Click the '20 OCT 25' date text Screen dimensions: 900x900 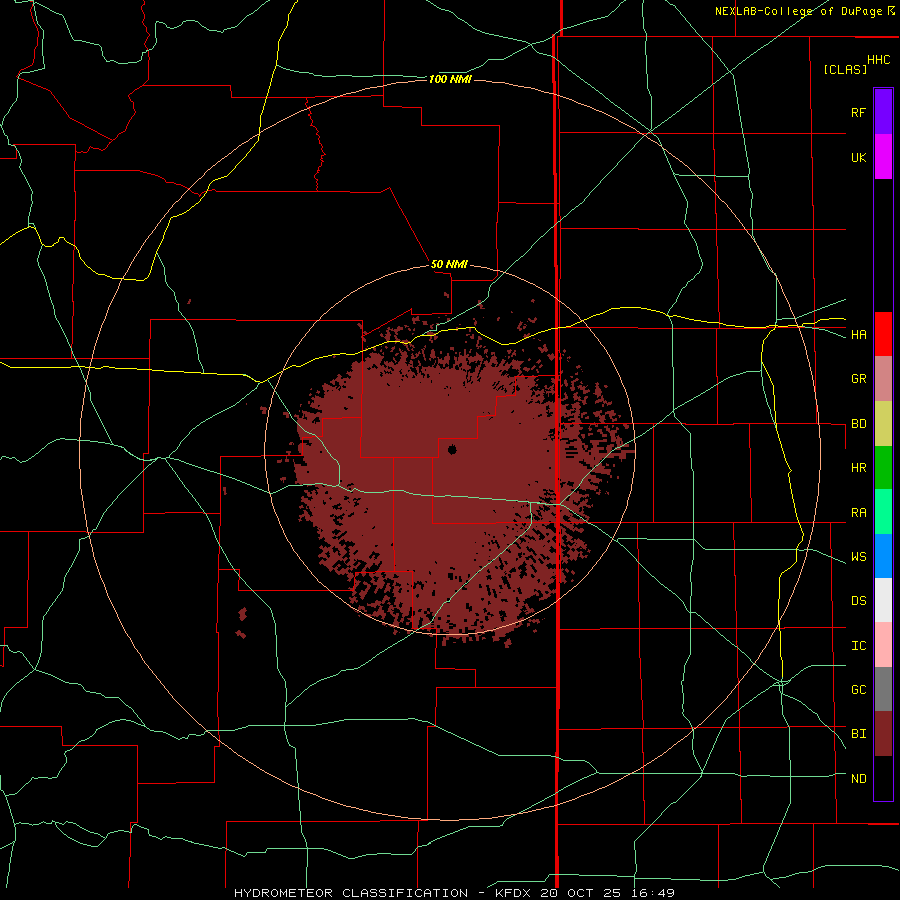tap(580, 893)
